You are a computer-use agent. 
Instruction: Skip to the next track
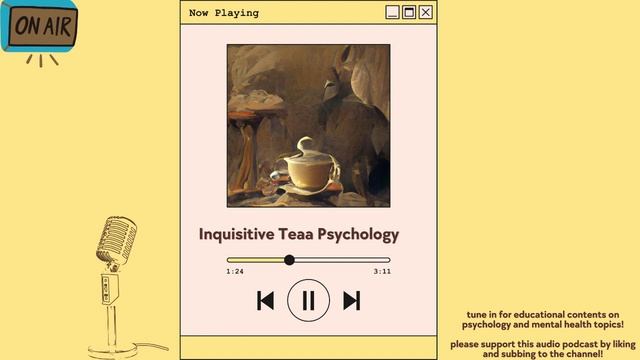[351, 301]
